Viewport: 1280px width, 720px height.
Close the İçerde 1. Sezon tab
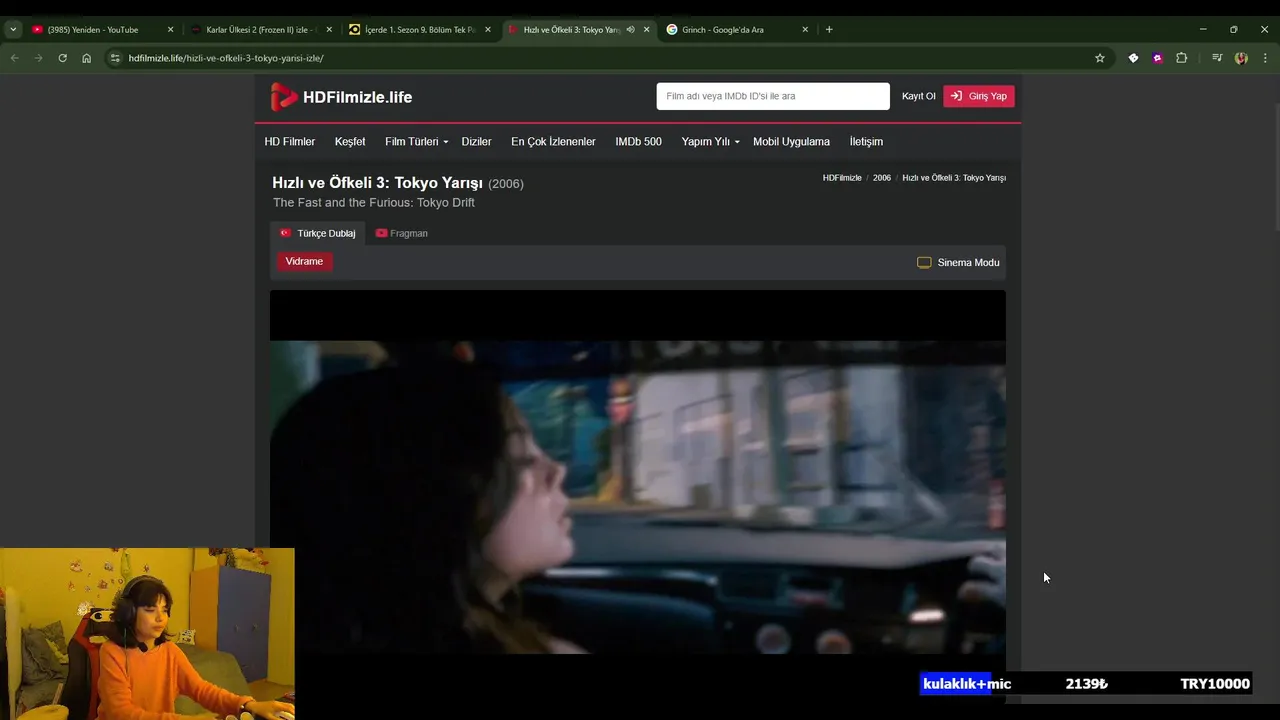coord(488,30)
